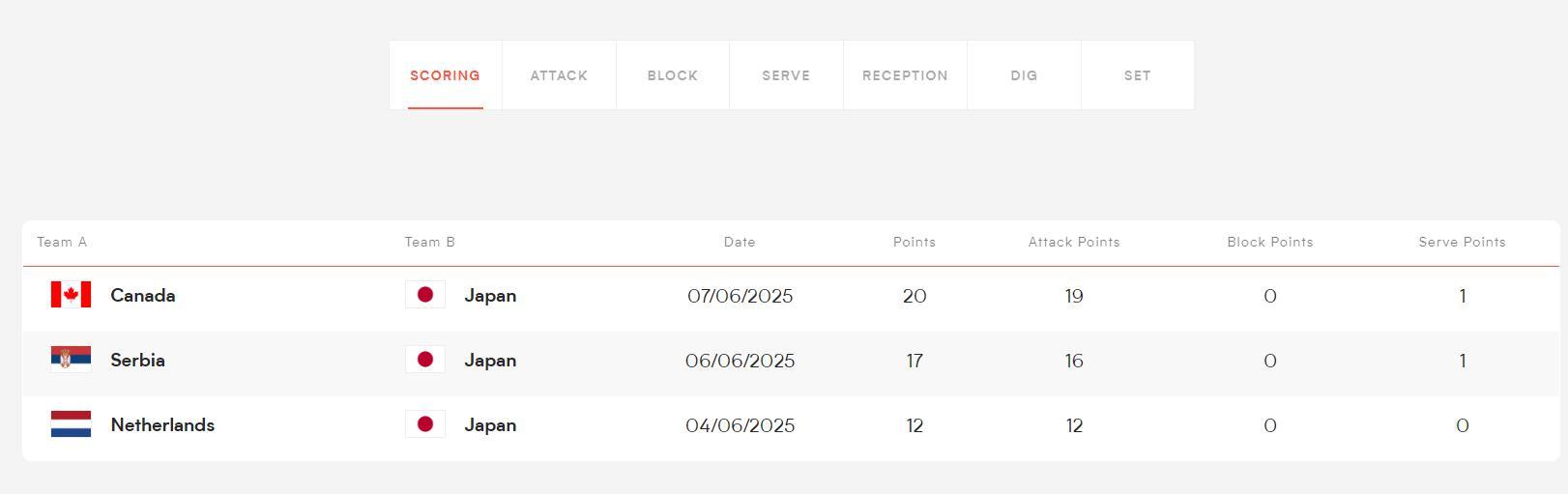Select the Serve tab
Image resolution: width=1568 pixels, height=494 pixels.
click(x=786, y=75)
